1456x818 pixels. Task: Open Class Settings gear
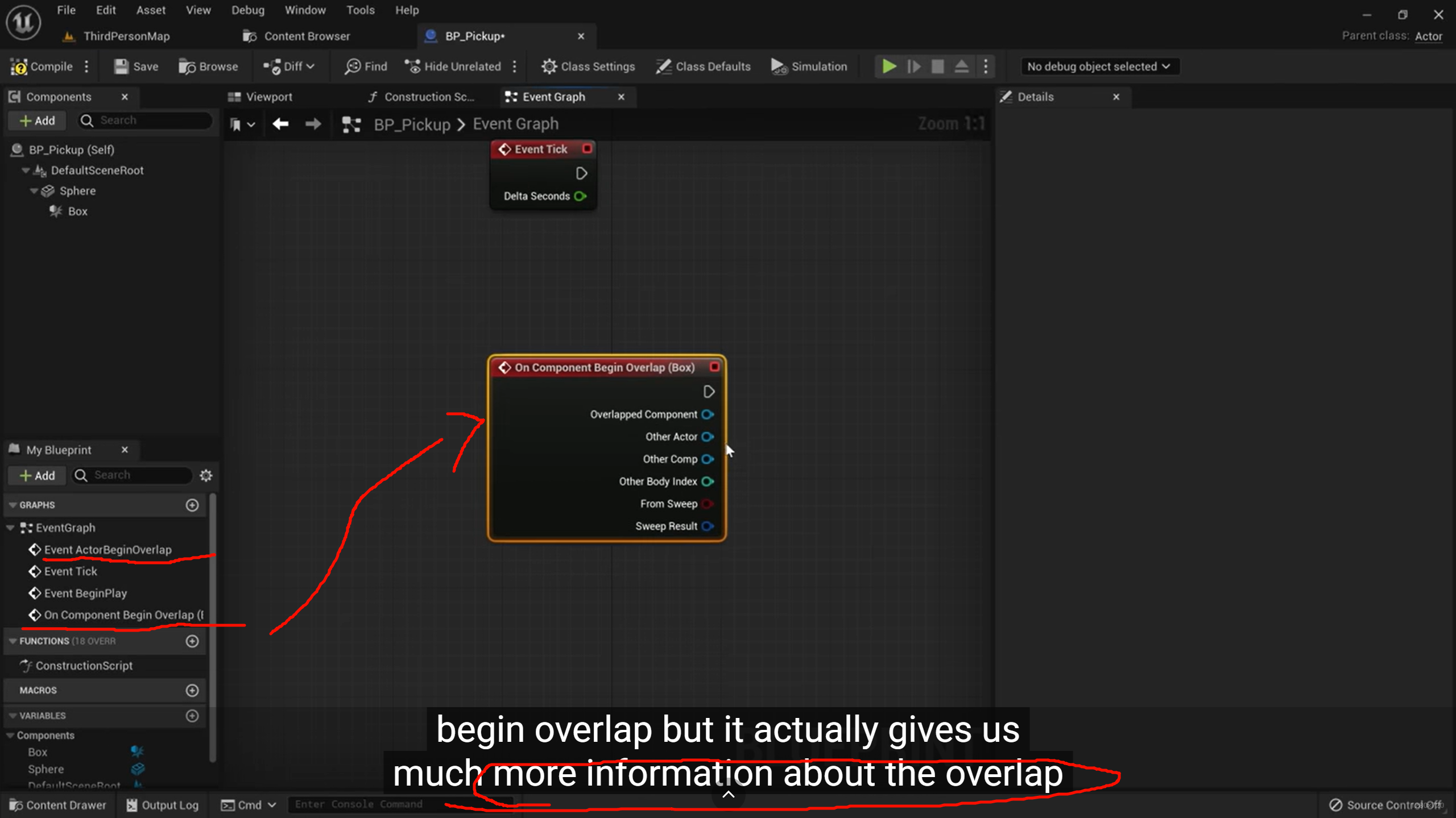point(549,67)
